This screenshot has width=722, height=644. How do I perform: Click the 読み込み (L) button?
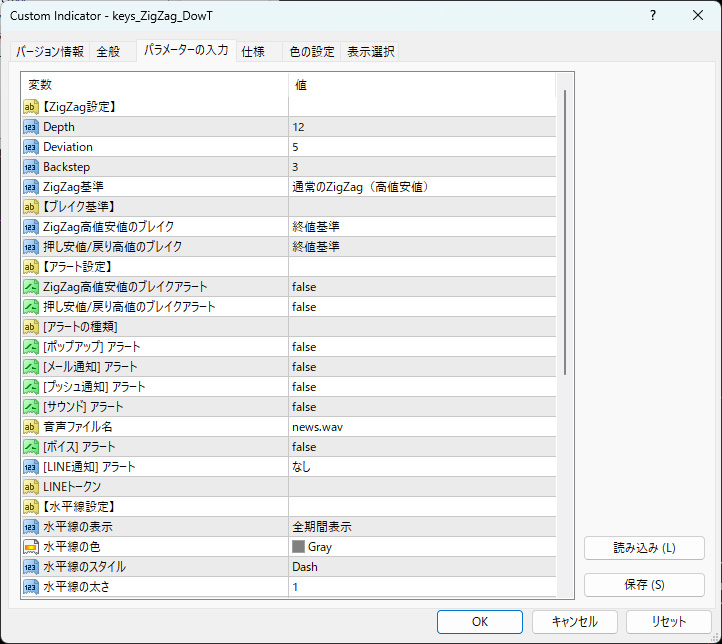pos(644,548)
